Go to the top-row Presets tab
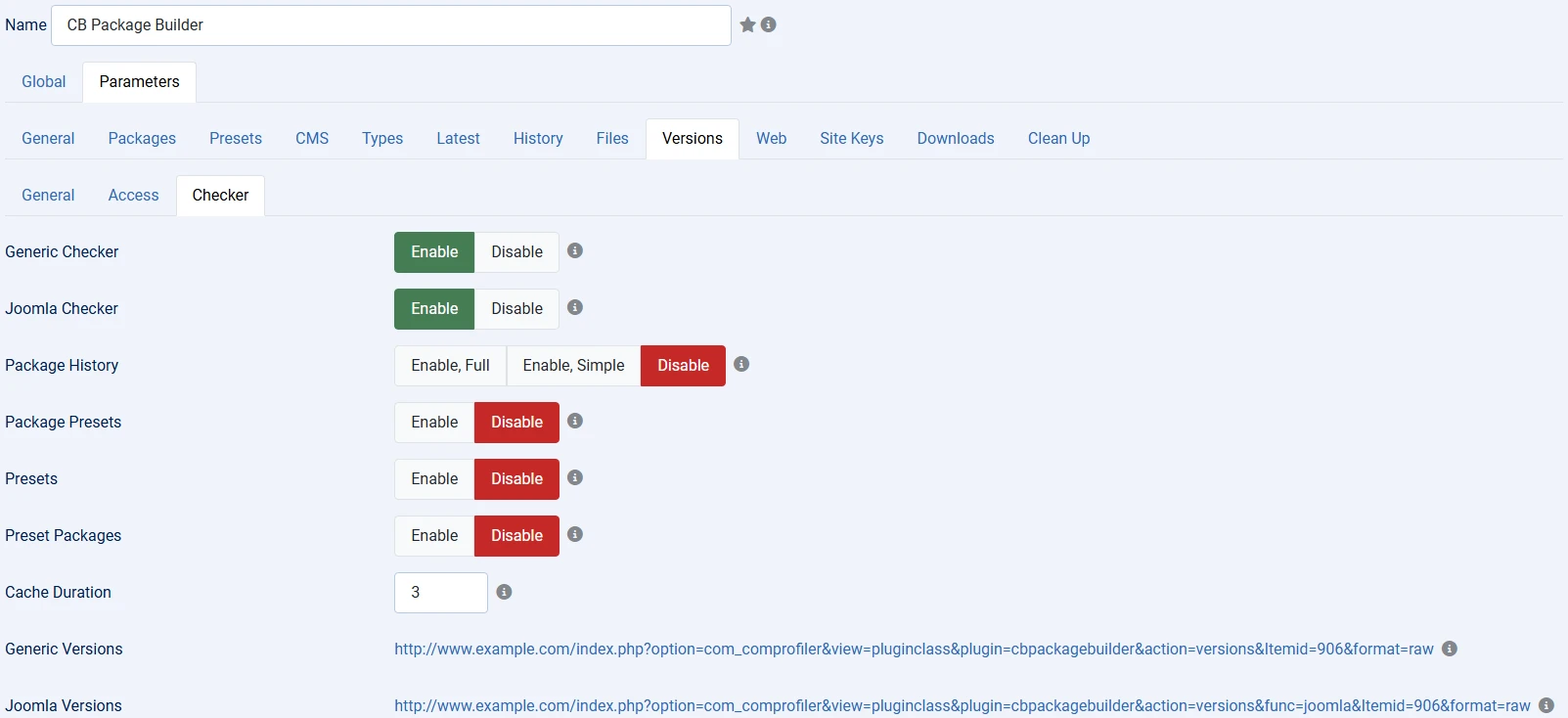 236,139
